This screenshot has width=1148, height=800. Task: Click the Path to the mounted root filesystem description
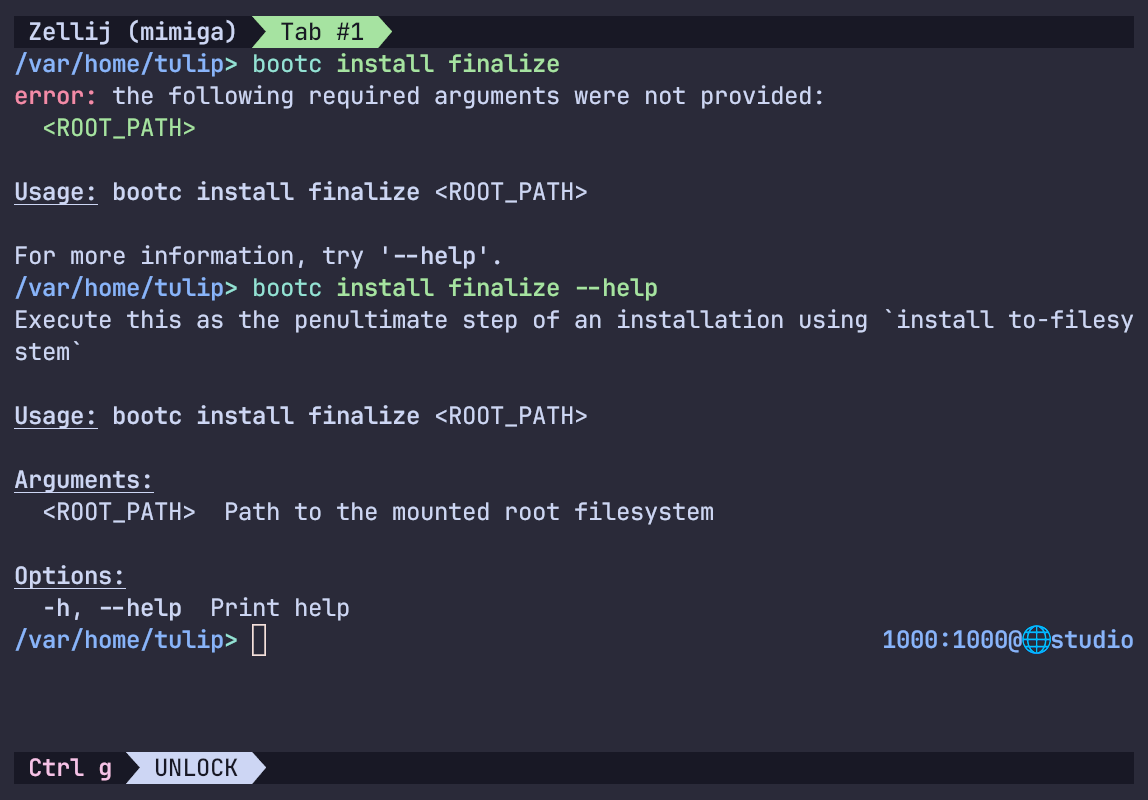click(468, 512)
